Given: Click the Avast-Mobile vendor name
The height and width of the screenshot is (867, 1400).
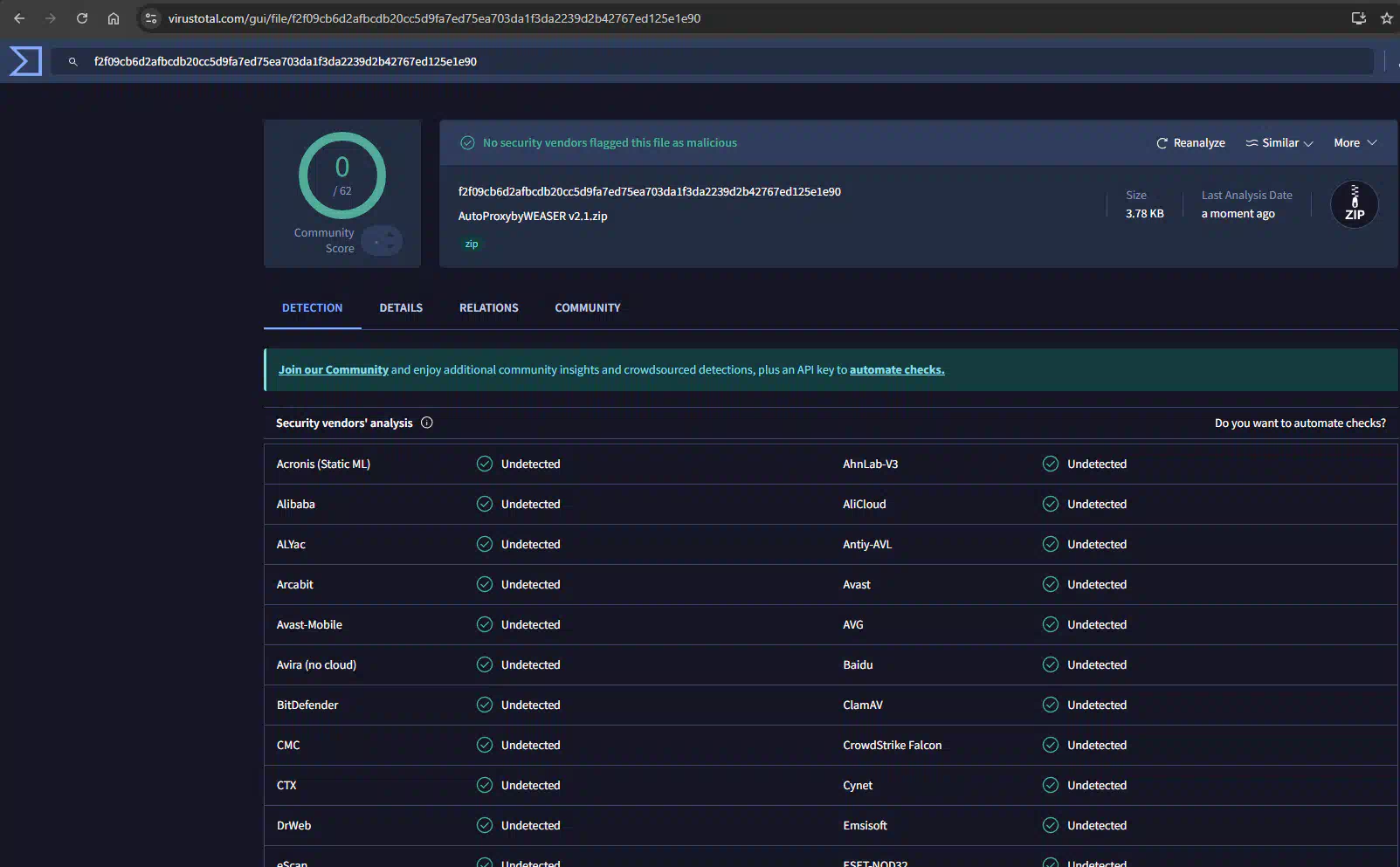Looking at the screenshot, I should tap(309, 625).
